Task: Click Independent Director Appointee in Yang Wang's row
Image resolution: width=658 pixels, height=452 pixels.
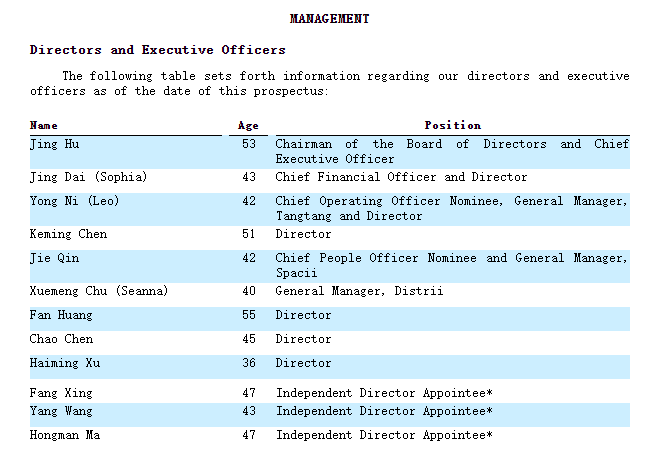Action: [x=384, y=411]
